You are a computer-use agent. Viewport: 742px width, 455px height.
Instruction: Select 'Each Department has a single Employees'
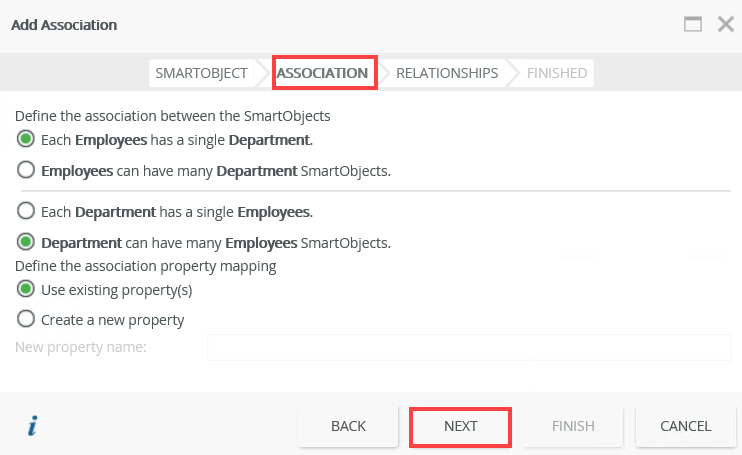click(x=26, y=212)
